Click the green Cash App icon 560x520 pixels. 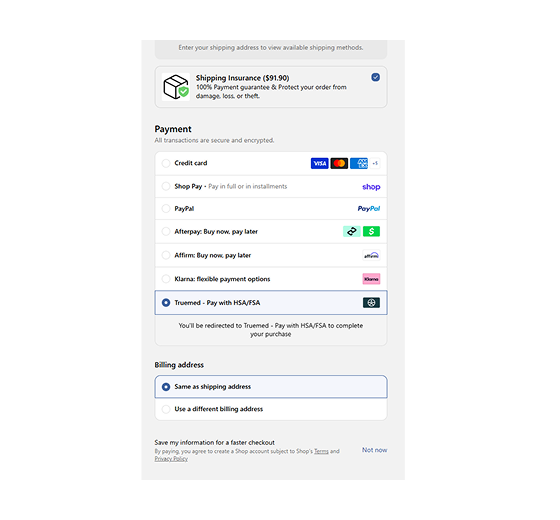coord(371,231)
